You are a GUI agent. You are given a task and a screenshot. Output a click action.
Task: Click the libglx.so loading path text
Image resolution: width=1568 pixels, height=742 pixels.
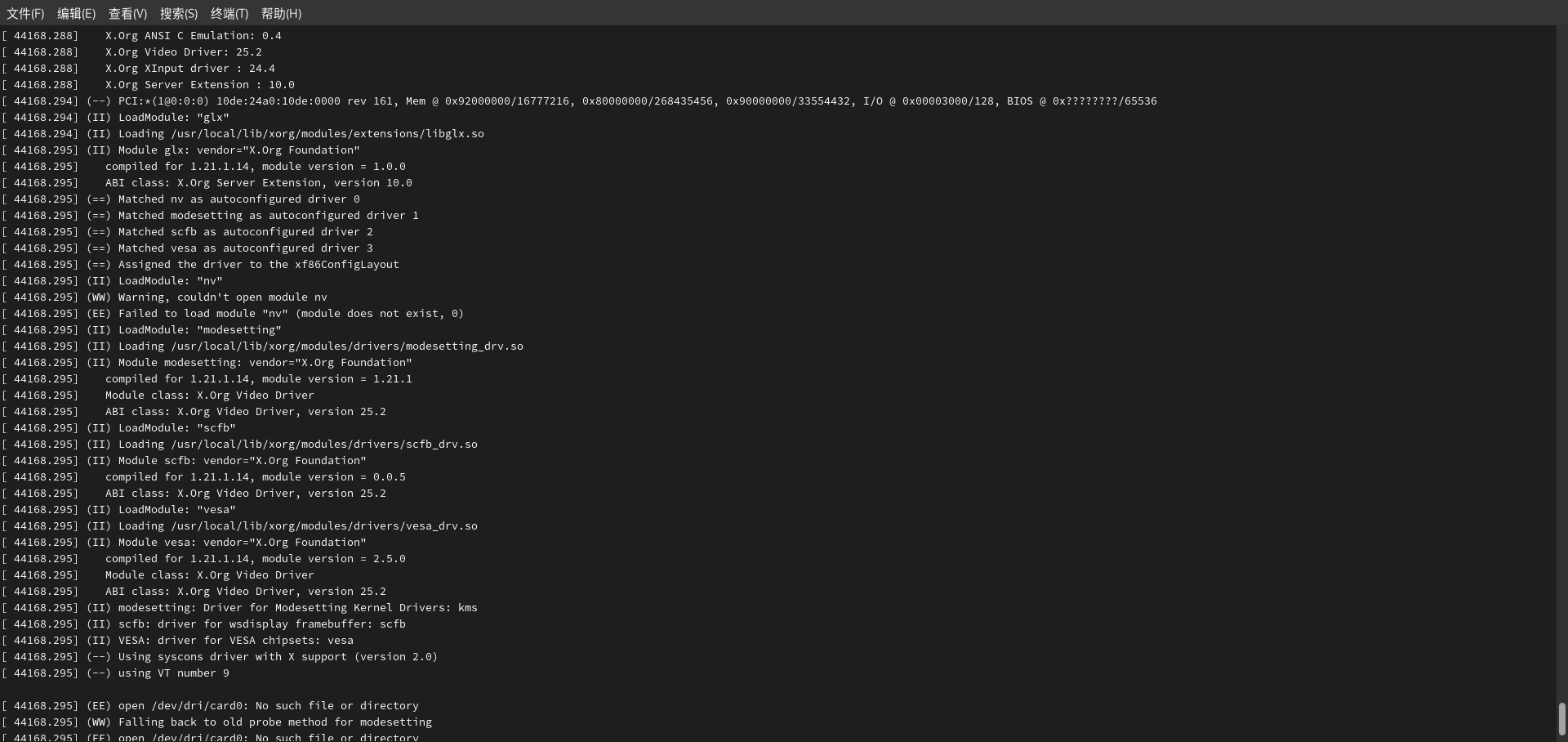(327, 134)
